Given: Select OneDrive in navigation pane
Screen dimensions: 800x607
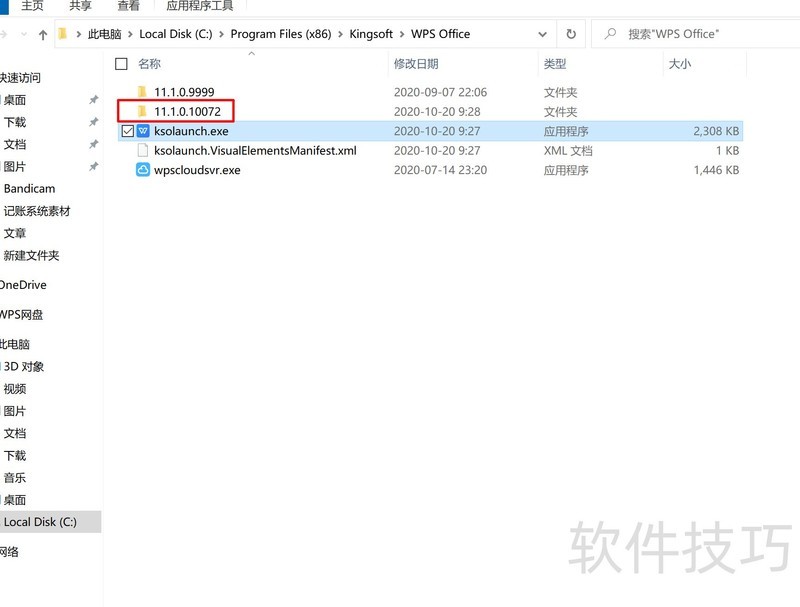Looking at the screenshot, I should 23,285.
